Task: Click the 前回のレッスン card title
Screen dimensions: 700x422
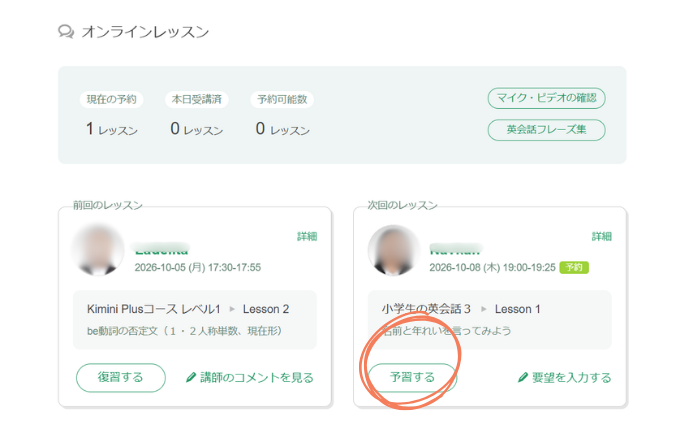Action: [x=108, y=205]
